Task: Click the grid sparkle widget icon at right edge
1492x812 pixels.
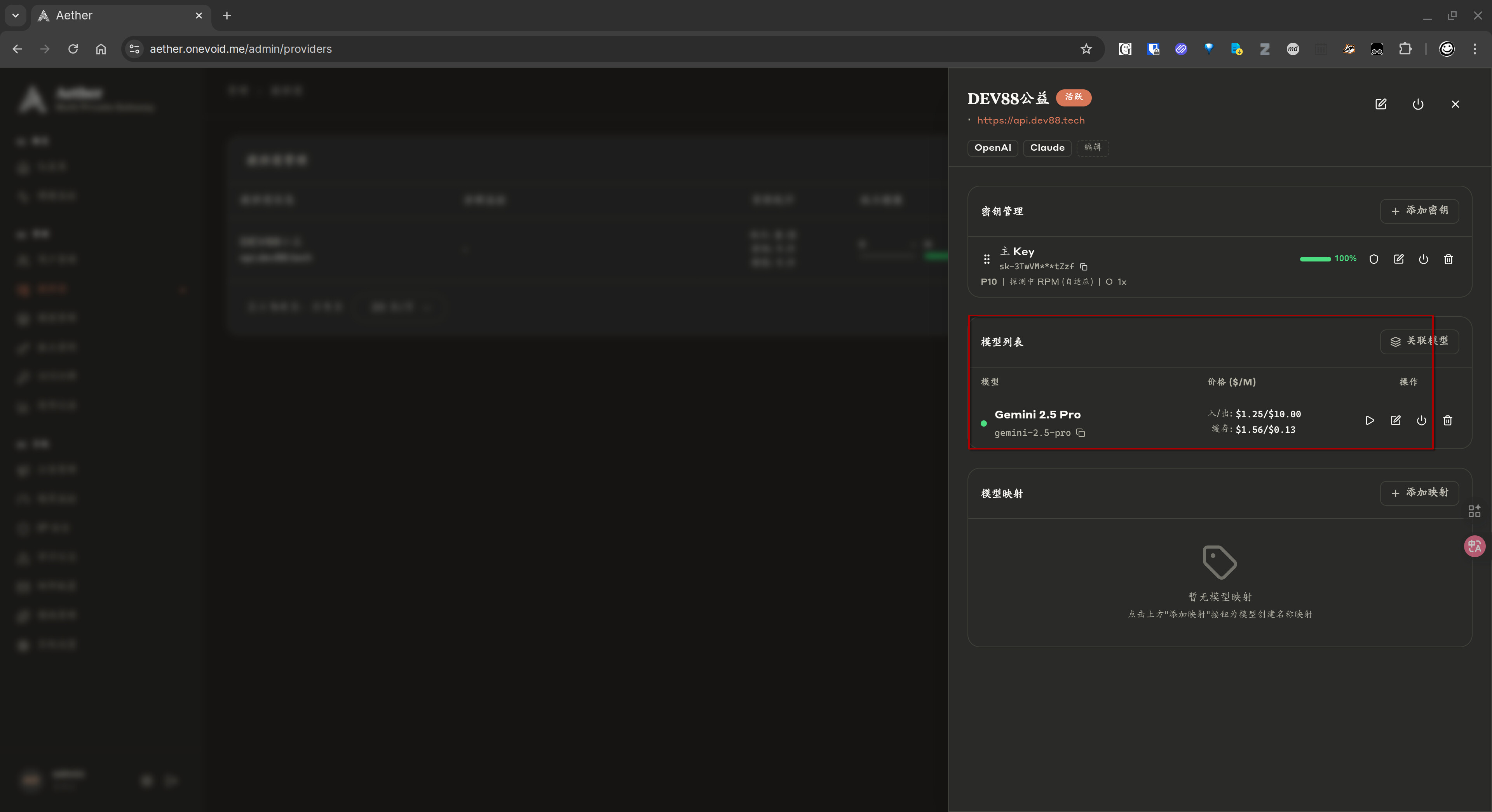Action: click(1474, 511)
